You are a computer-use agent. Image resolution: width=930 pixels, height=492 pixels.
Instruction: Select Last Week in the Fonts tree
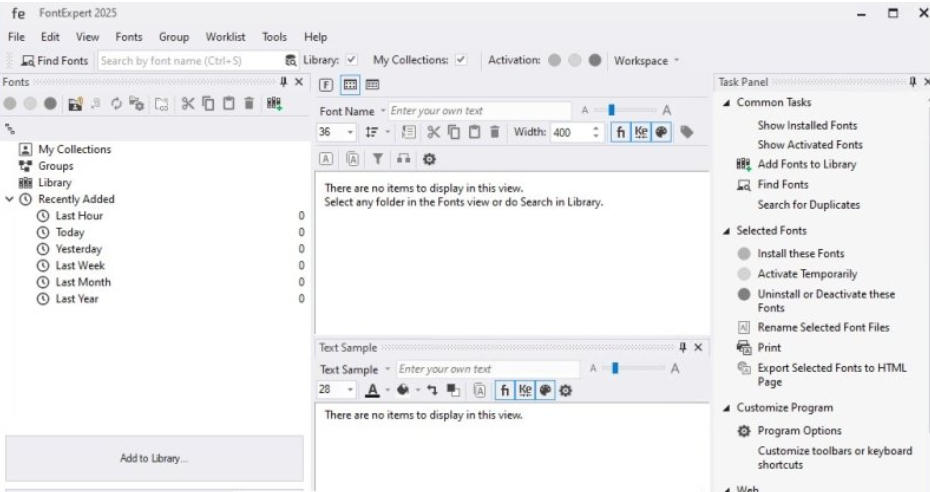tap(80, 266)
